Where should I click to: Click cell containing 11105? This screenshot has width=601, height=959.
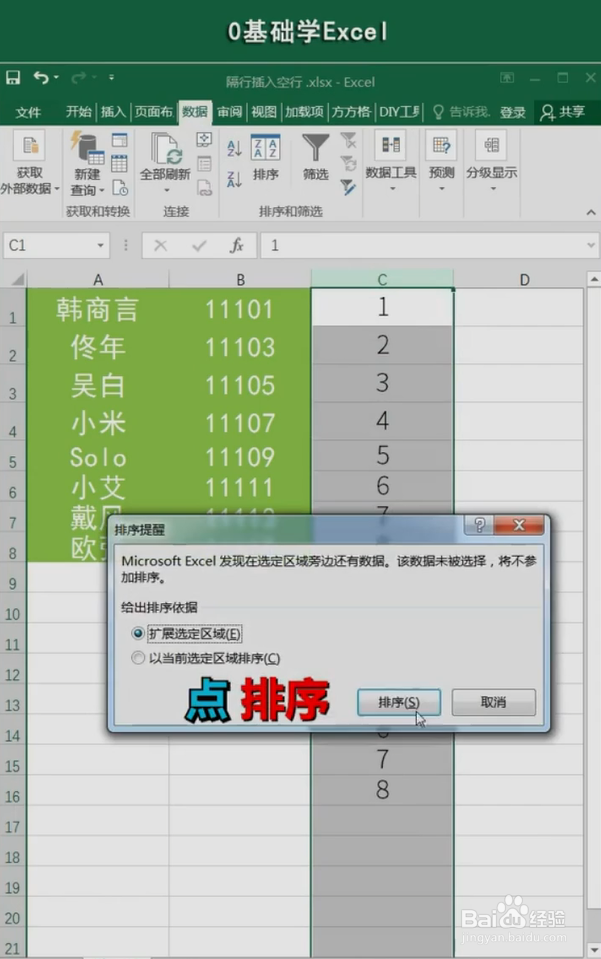pyautogui.click(x=240, y=385)
